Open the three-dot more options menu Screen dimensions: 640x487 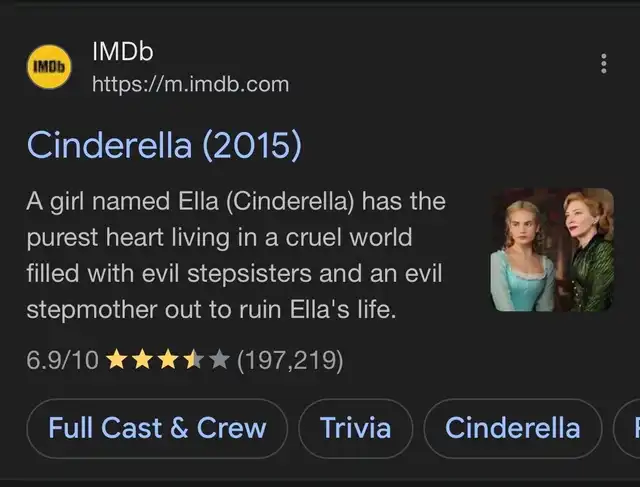[604, 64]
